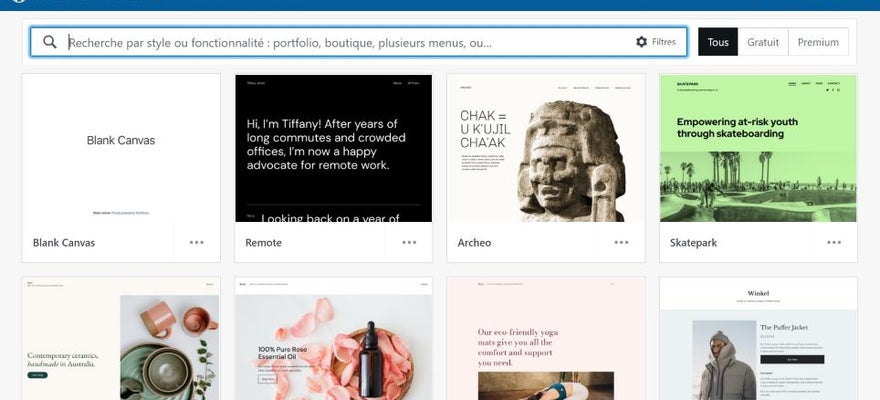Open the Archeo statue theme thumbnail
The image size is (880, 400).
[546, 148]
